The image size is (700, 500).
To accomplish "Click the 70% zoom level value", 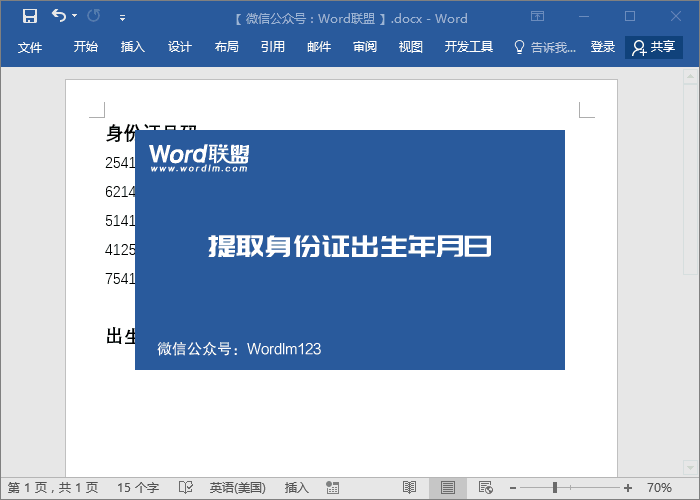I will (659, 488).
